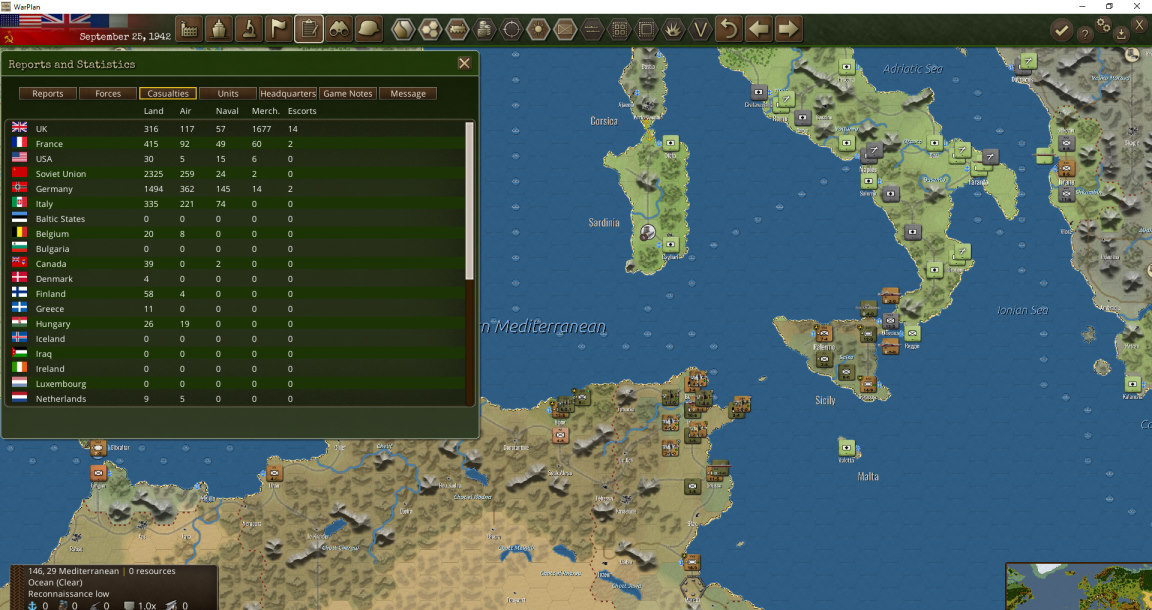Open the Headquarters tab

tap(288, 93)
